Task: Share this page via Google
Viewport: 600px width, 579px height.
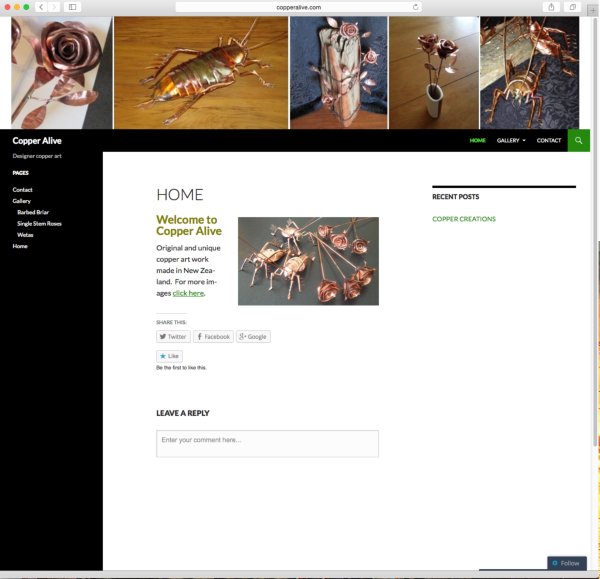Action: pos(253,337)
